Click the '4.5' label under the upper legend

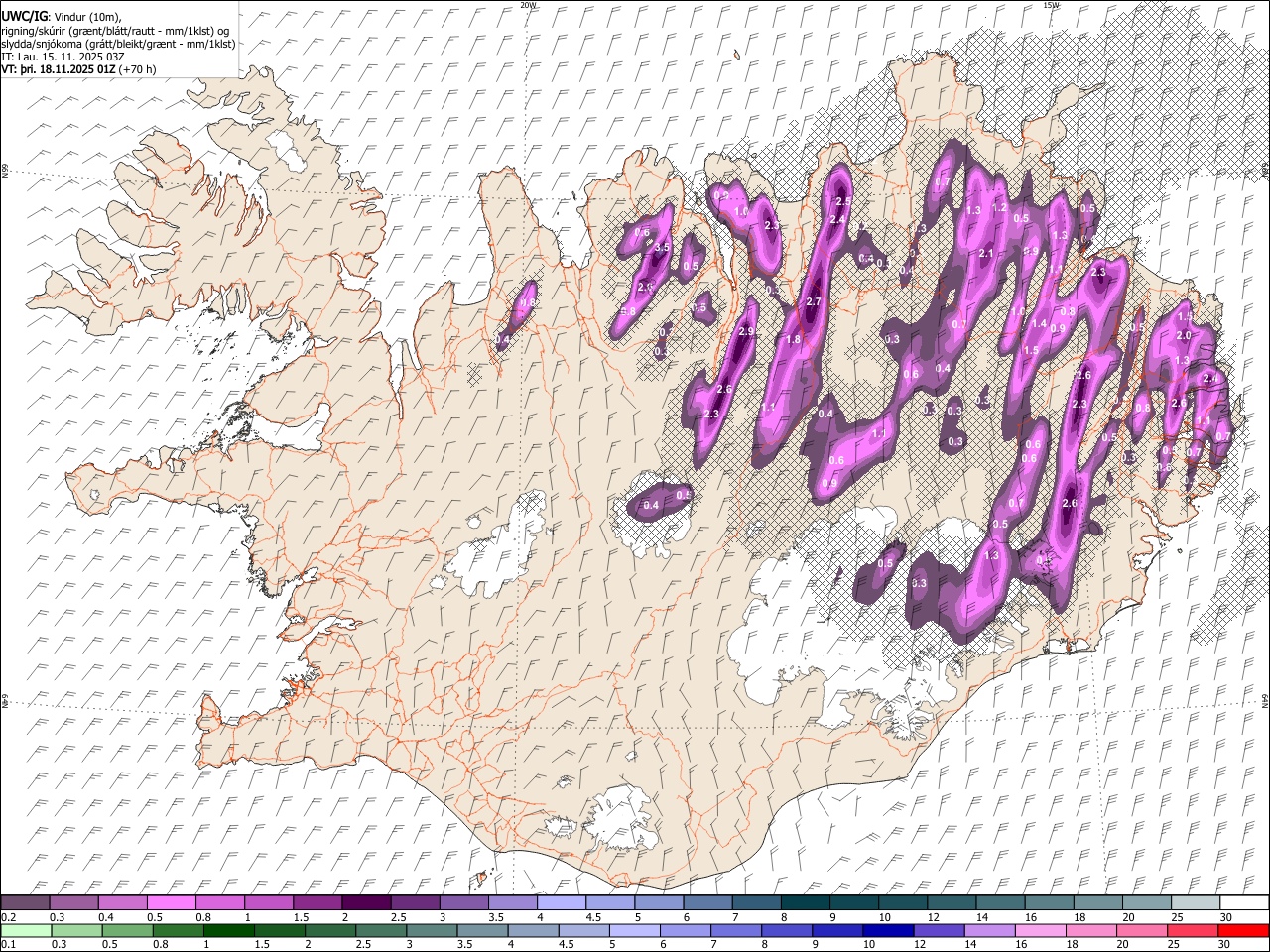pos(593,917)
